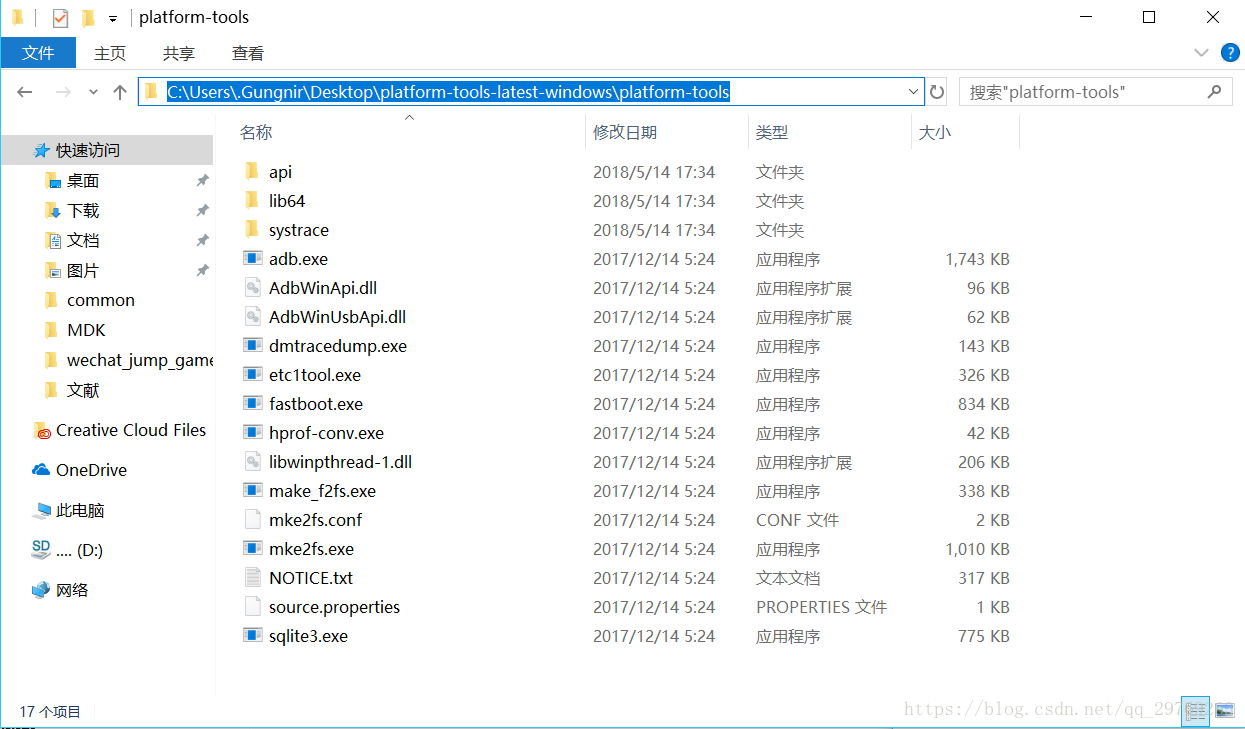Open the systrace folder
This screenshot has width=1245, height=729.
tap(299, 229)
